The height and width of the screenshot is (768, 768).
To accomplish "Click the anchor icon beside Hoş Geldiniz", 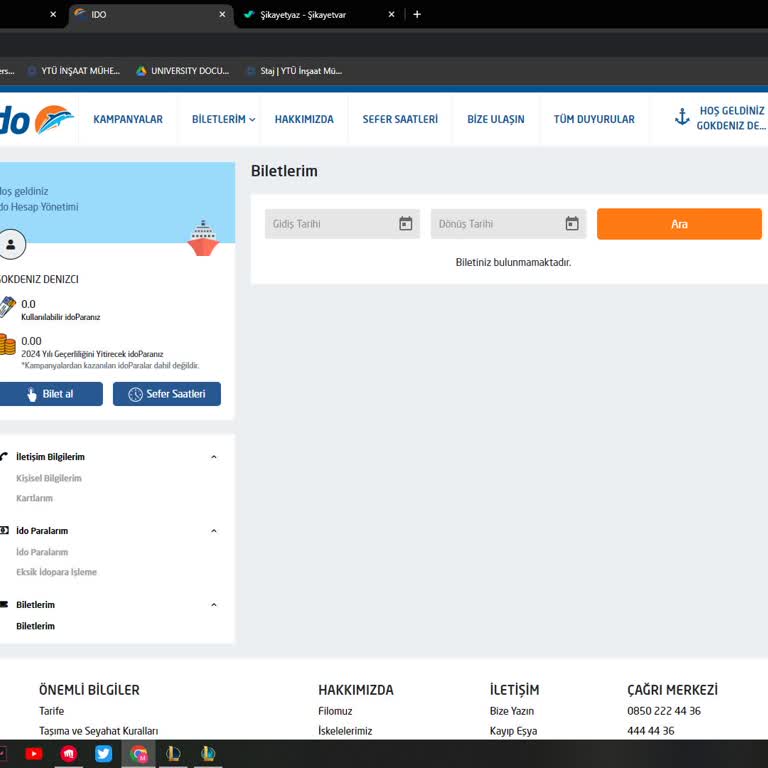I will pos(682,117).
